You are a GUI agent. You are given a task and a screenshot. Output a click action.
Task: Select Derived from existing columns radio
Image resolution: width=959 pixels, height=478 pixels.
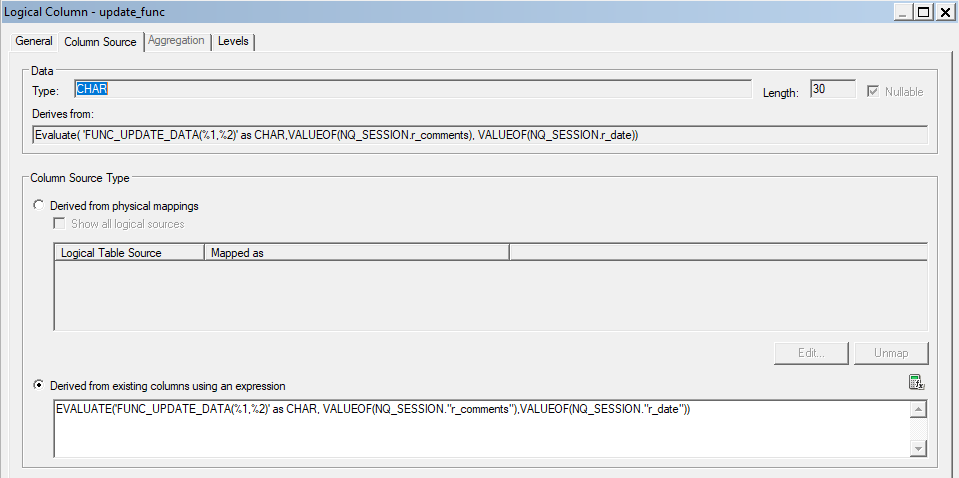coord(39,385)
